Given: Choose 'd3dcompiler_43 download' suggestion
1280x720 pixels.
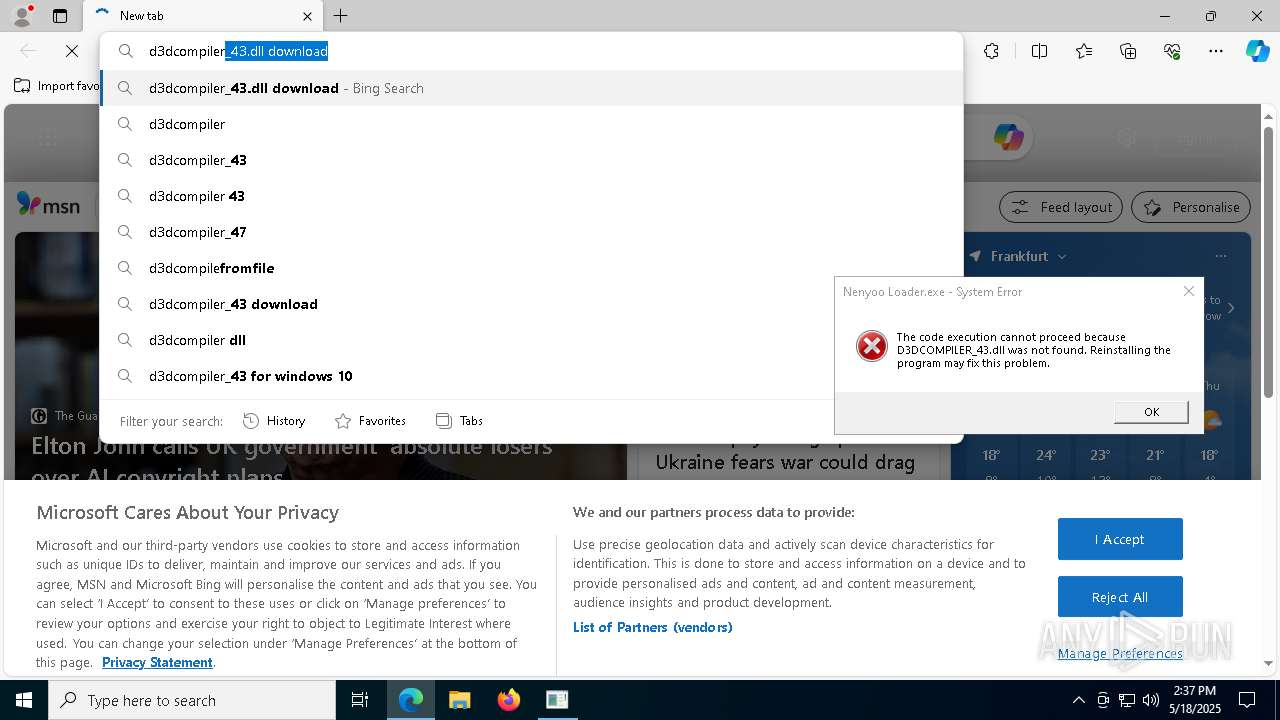Looking at the screenshot, I should (x=531, y=304).
